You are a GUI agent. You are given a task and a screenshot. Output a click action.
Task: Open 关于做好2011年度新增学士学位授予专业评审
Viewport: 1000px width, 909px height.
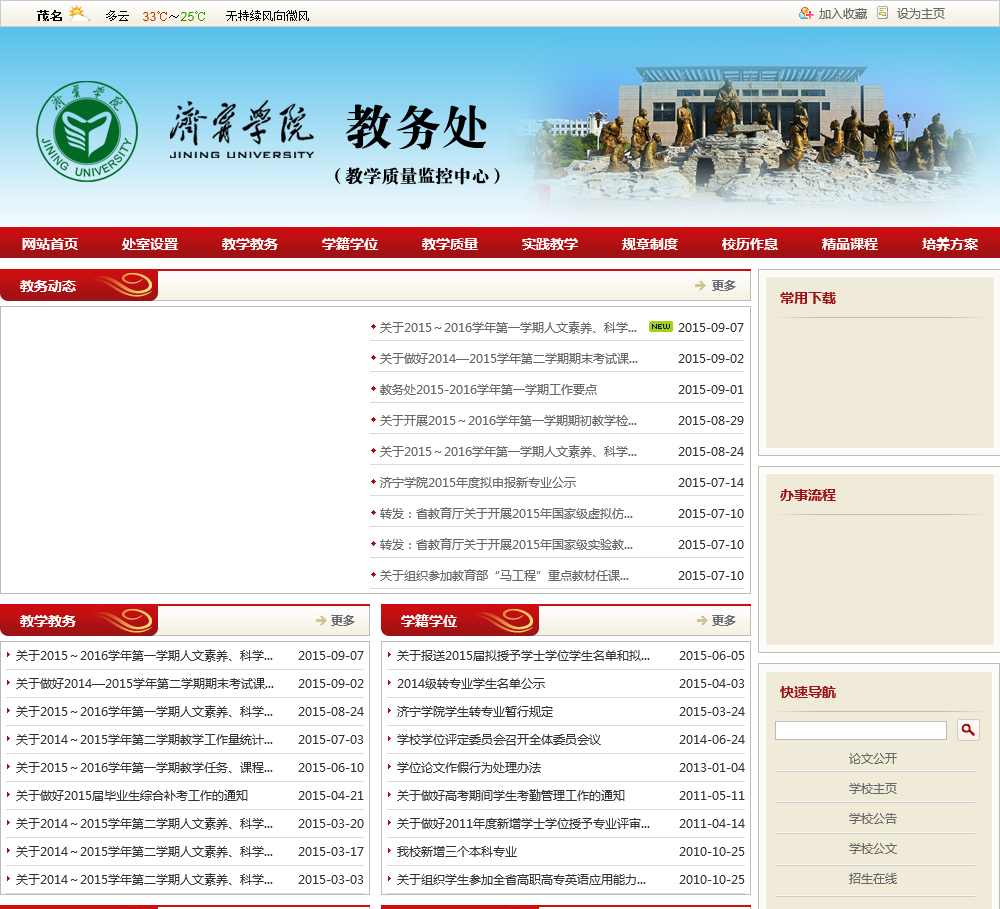click(x=523, y=824)
